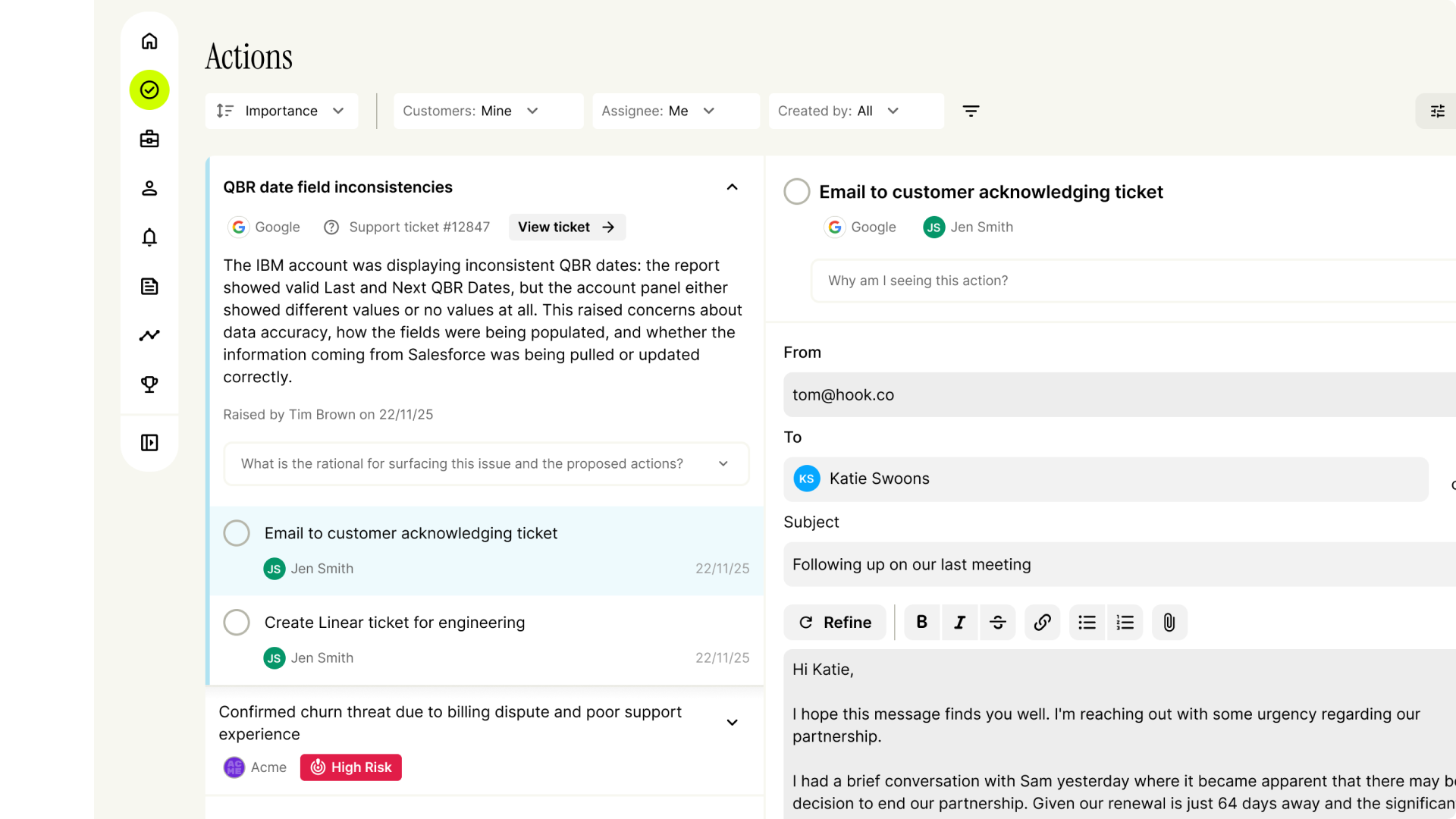Click the Subject input field

pos(1119,565)
